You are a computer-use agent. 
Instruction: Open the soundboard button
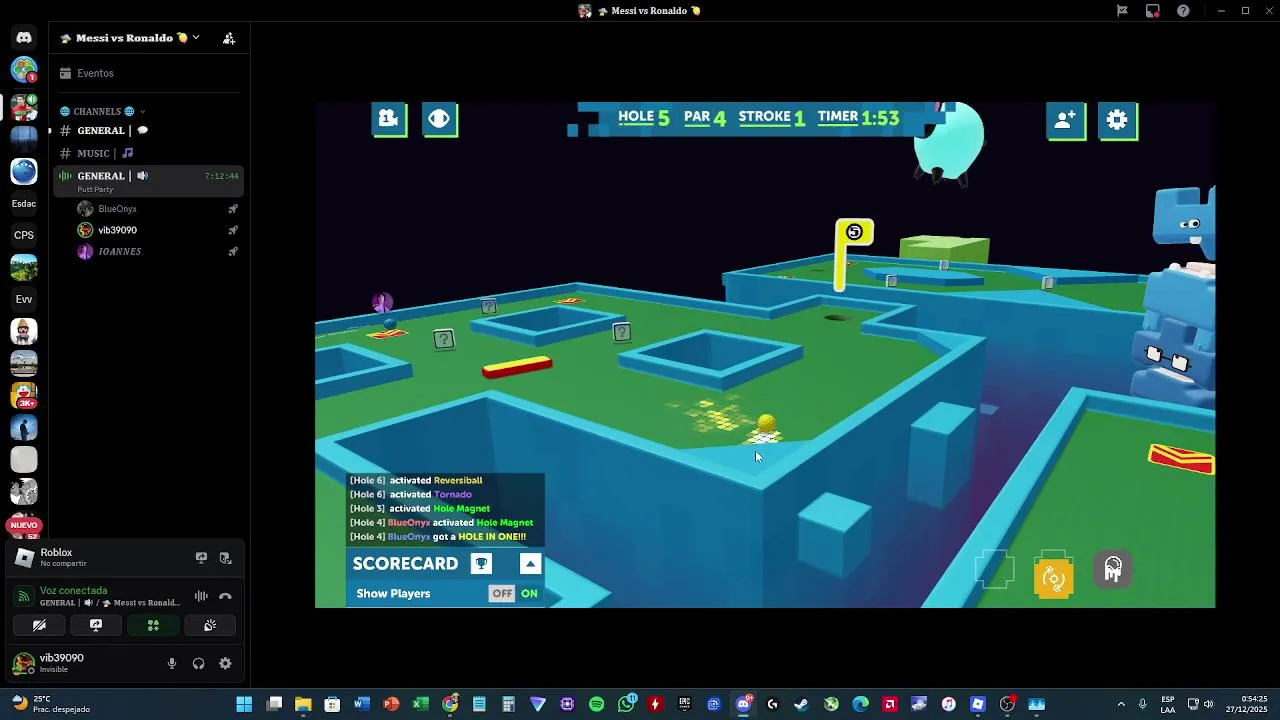tap(210, 625)
